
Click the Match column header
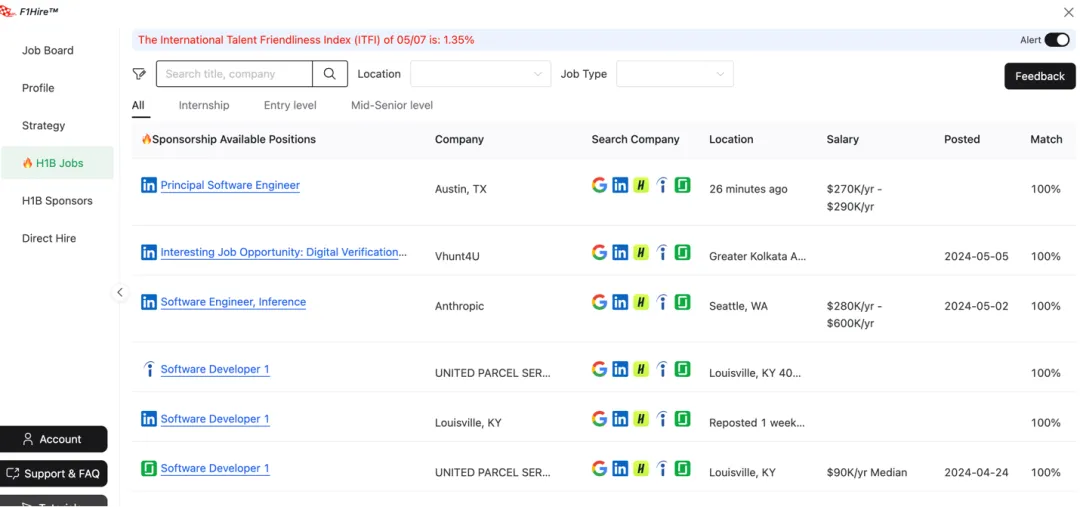[x=1046, y=139]
